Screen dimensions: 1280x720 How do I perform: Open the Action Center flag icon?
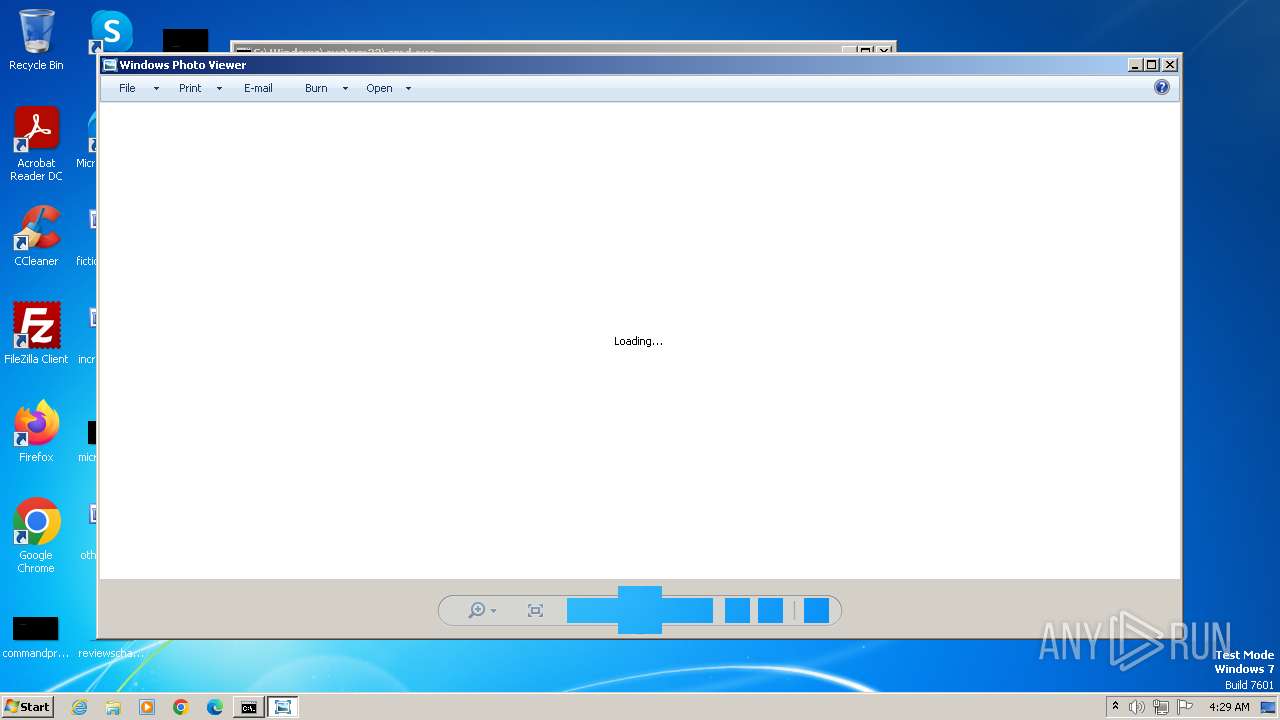[1185, 707]
